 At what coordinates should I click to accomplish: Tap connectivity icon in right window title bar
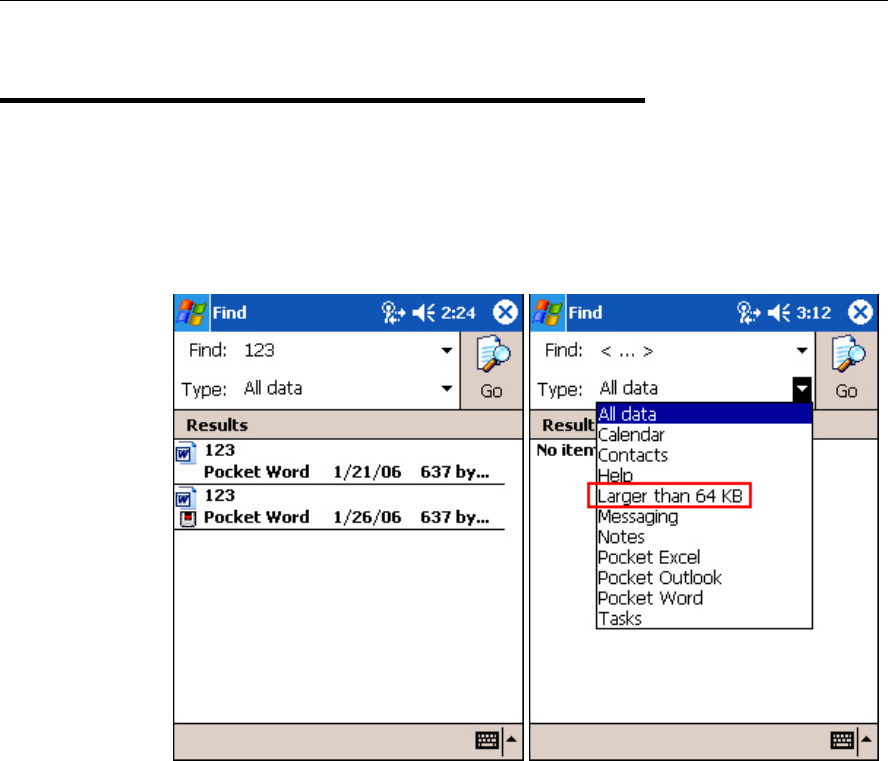tap(748, 313)
